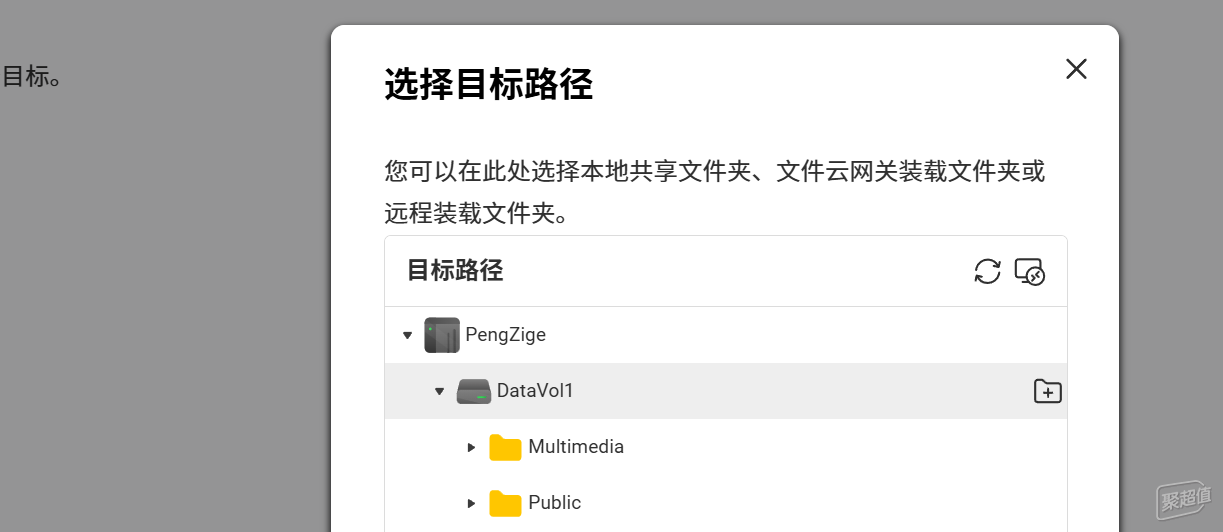The height and width of the screenshot is (532, 1223).
Task: Collapse the PengZige tree node
Action: pyautogui.click(x=407, y=335)
